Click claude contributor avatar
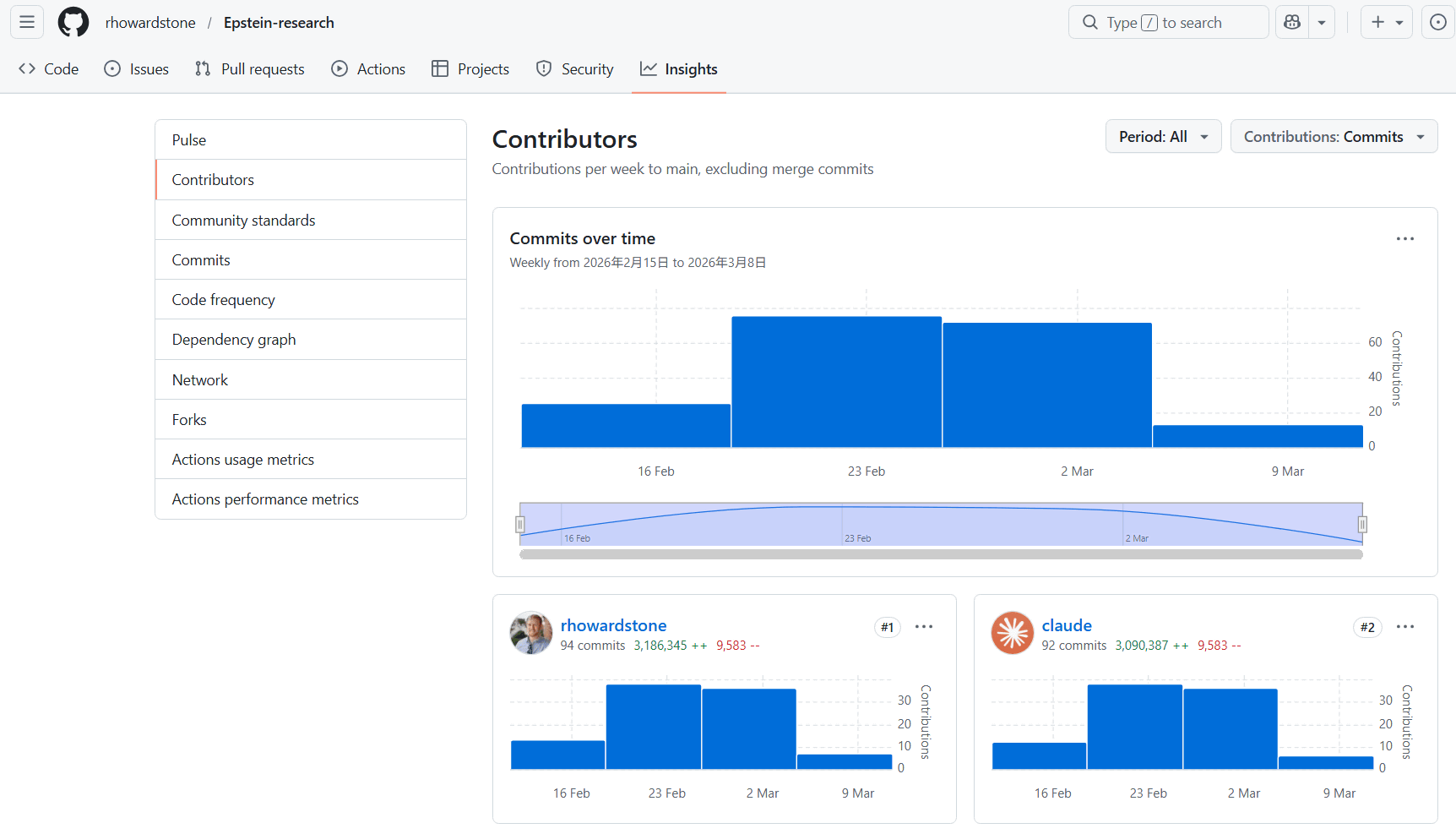 (x=1013, y=633)
